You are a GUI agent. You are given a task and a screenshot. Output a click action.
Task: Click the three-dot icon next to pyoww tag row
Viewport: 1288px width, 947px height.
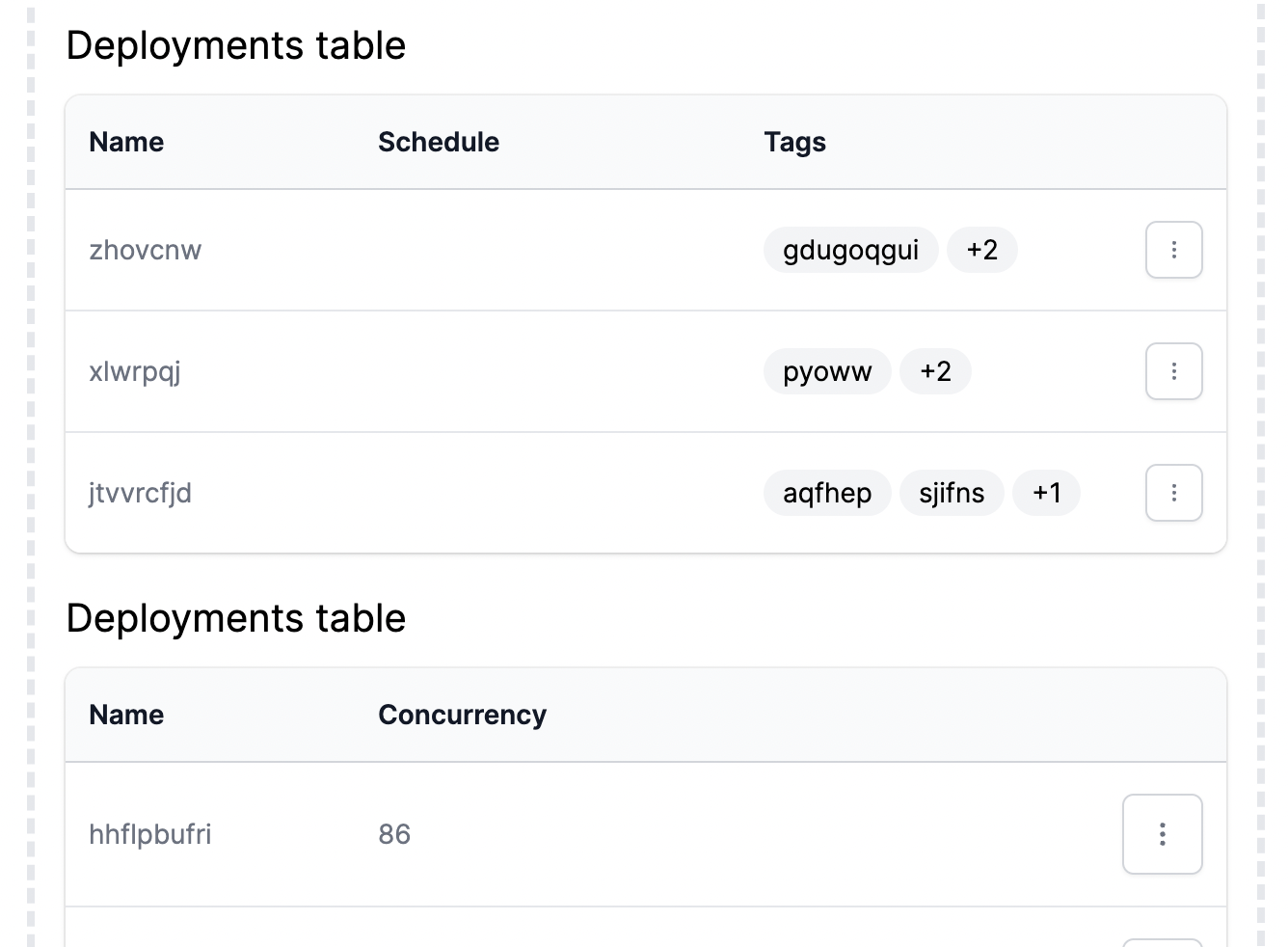[x=1173, y=371]
